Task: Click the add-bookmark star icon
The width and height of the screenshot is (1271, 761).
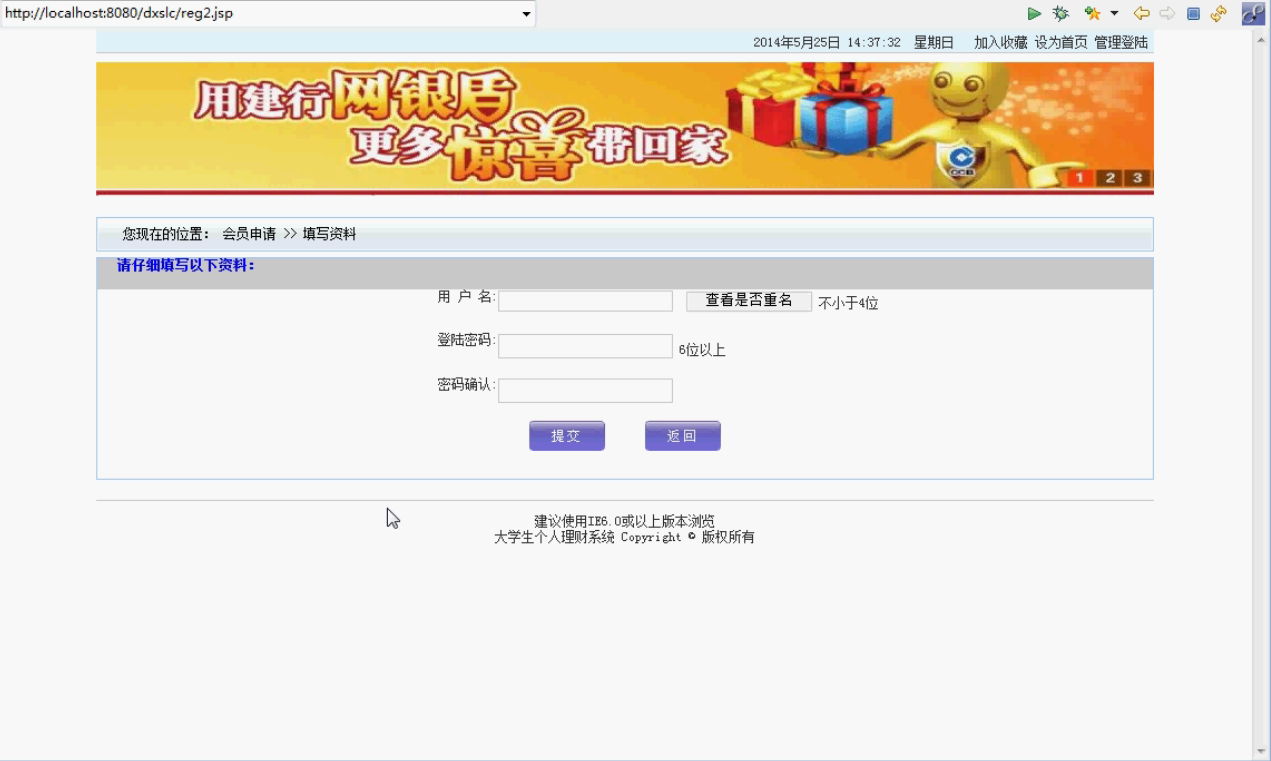Action: pos(1092,14)
